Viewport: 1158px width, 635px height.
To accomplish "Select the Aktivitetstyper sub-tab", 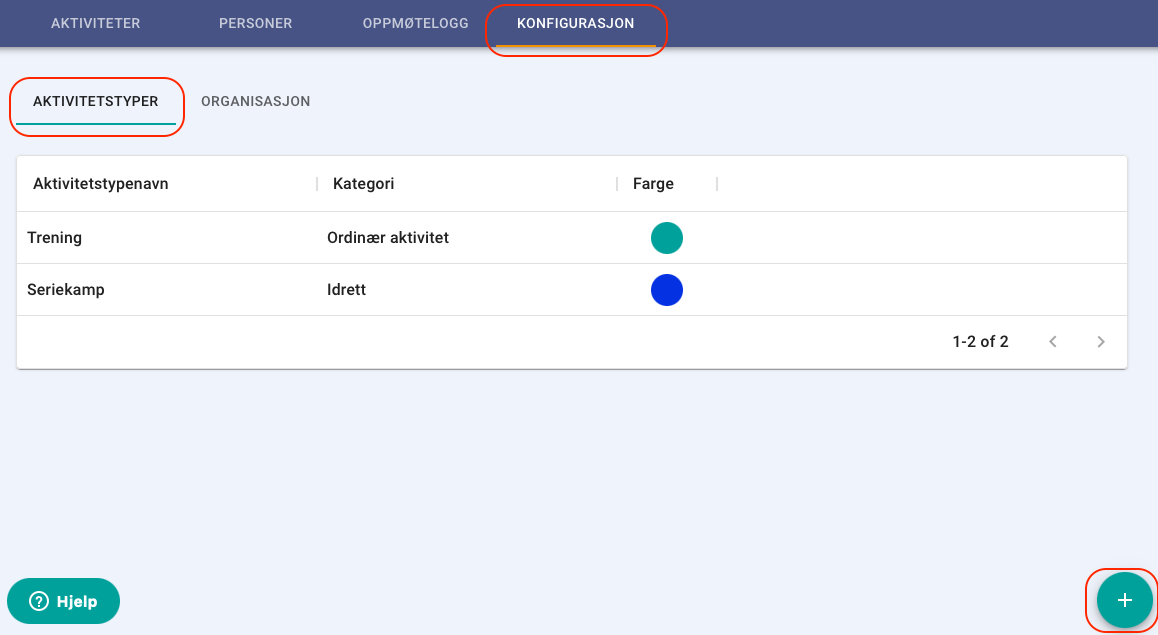I will pos(96,101).
